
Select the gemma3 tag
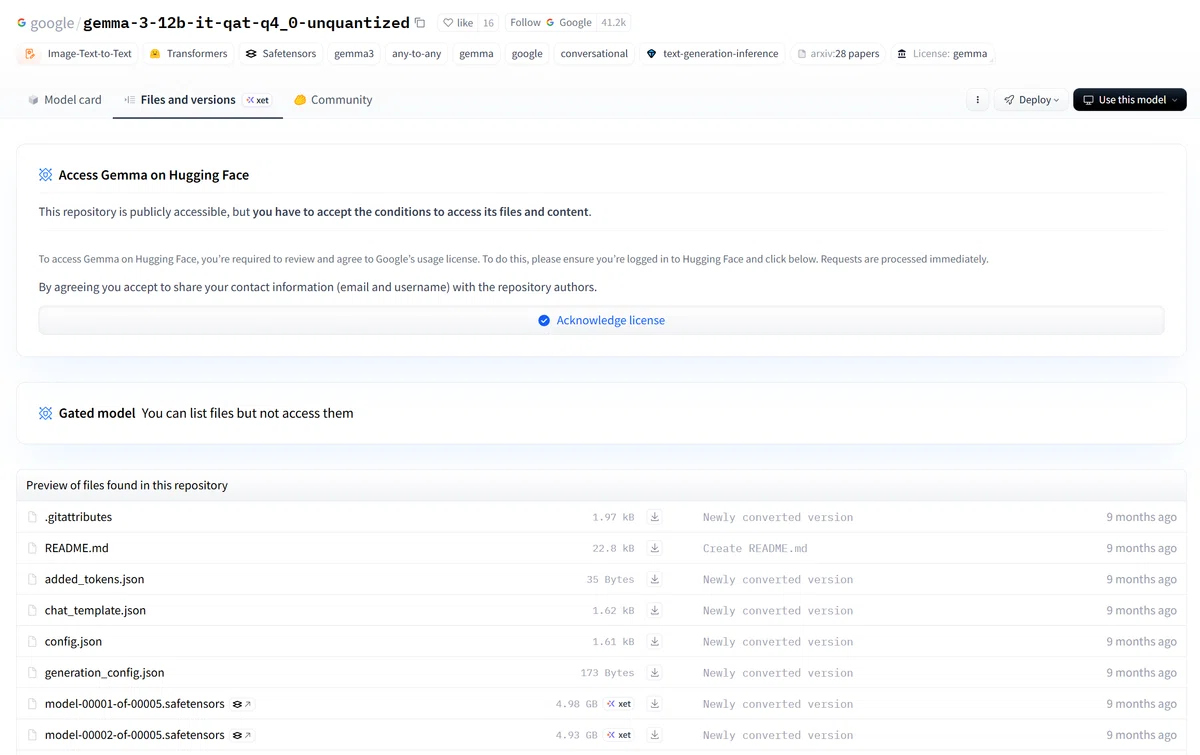354,54
